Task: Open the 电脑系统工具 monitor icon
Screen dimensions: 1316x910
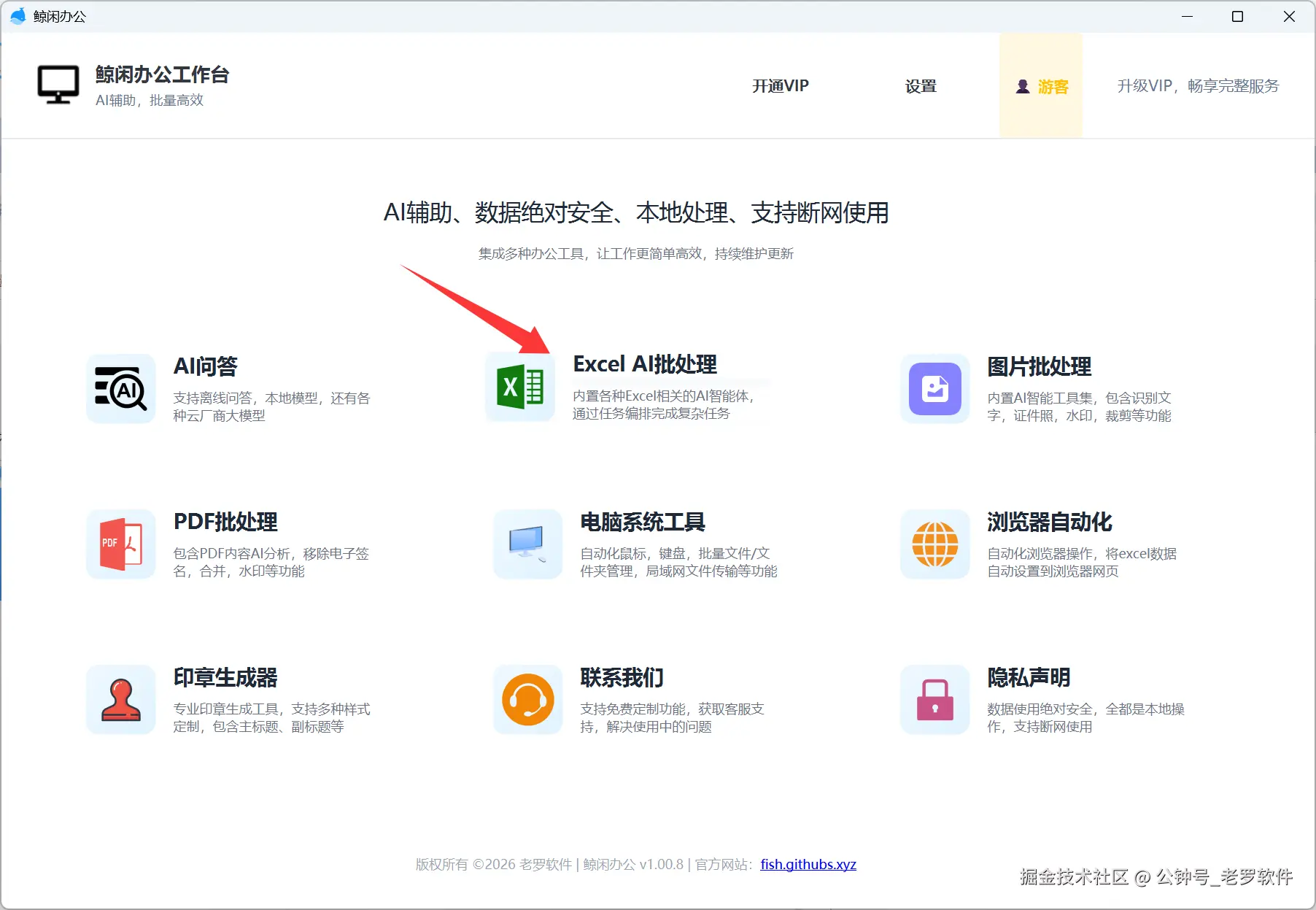Action: coord(528,544)
